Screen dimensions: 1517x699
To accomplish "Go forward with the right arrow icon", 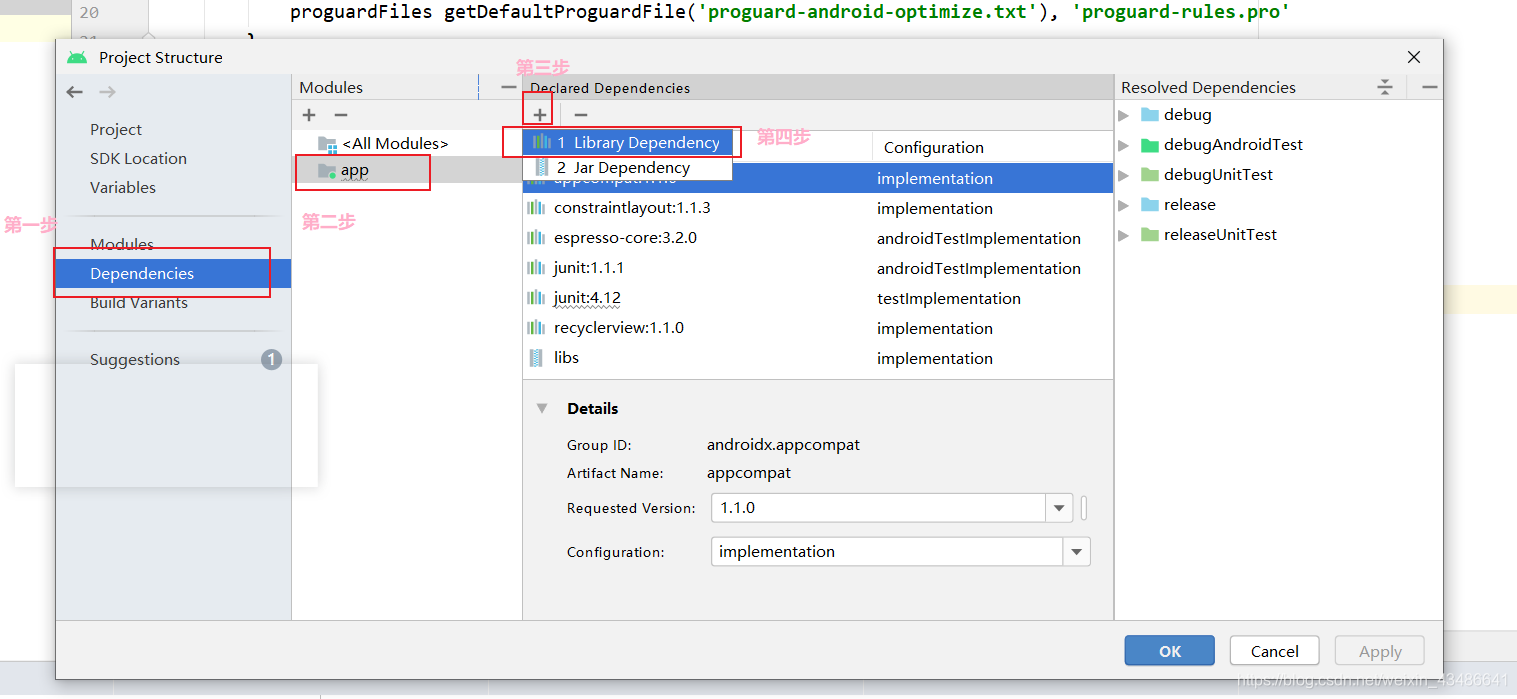I will (x=107, y=92).
